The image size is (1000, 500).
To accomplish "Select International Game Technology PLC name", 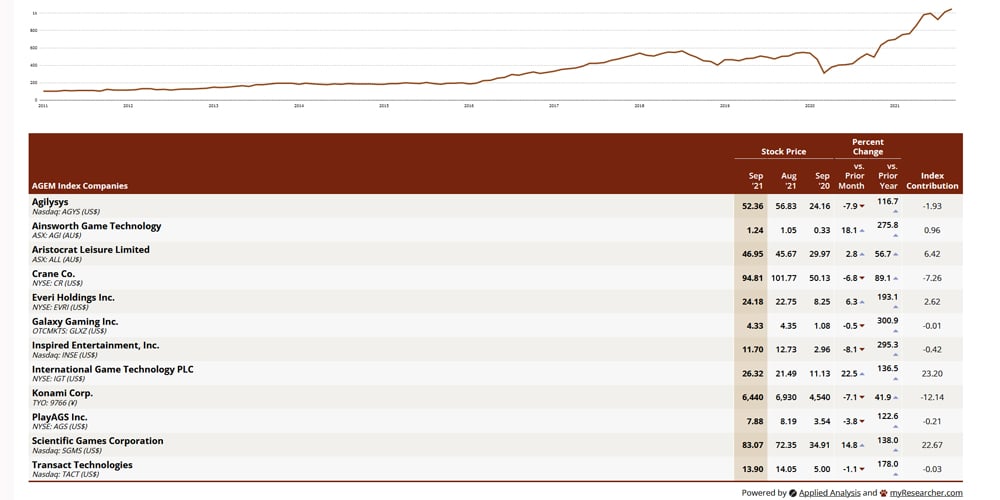I will (113, 369).
